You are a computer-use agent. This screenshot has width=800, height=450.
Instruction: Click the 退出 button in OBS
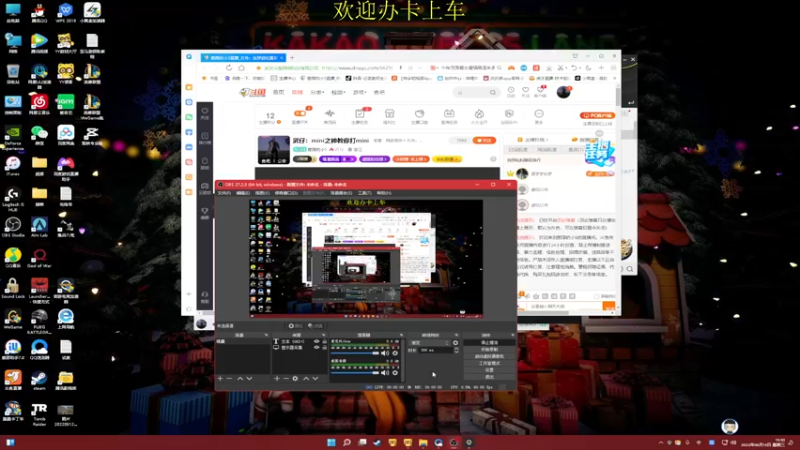(489, 377)
